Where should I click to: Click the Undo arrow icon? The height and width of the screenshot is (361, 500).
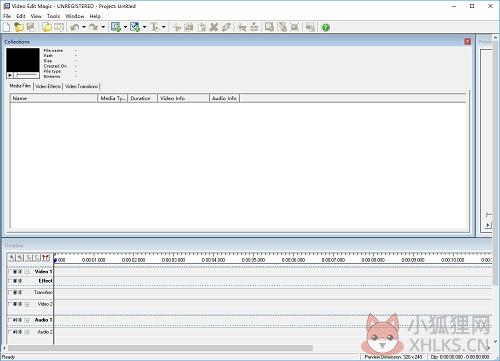(74, 27)
